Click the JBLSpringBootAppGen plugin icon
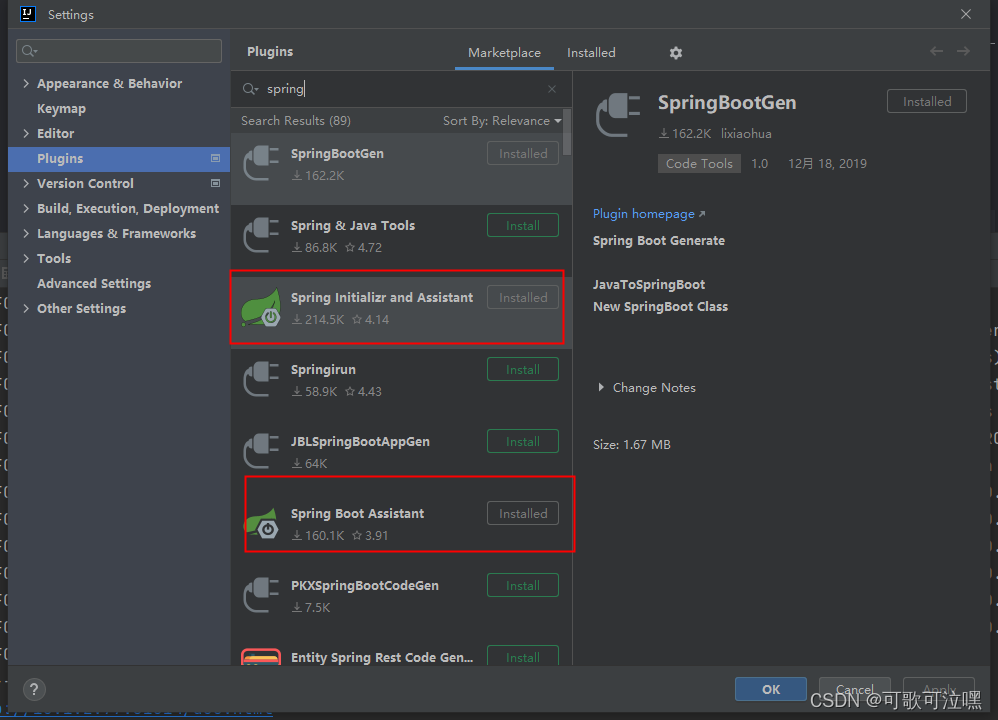Viewport: 998px width, 720px height. [x=262, y=452]
